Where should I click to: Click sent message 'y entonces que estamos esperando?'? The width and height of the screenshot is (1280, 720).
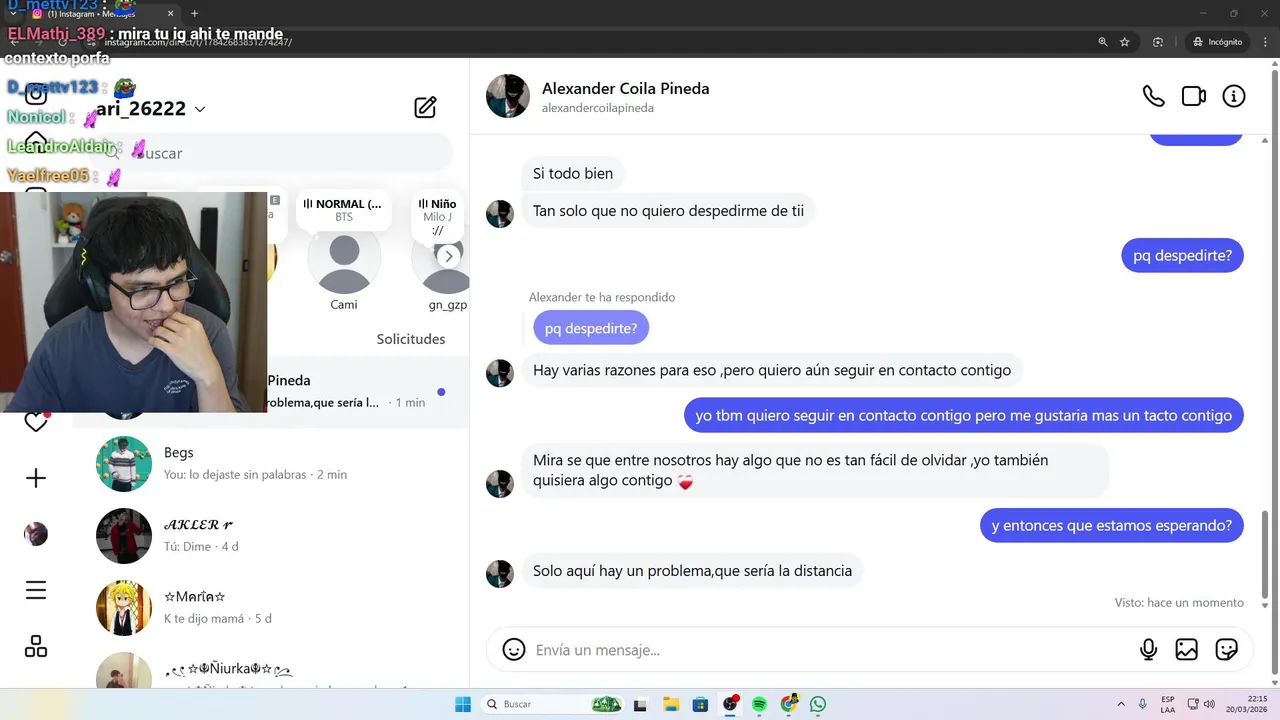[x=1112, y=525]
